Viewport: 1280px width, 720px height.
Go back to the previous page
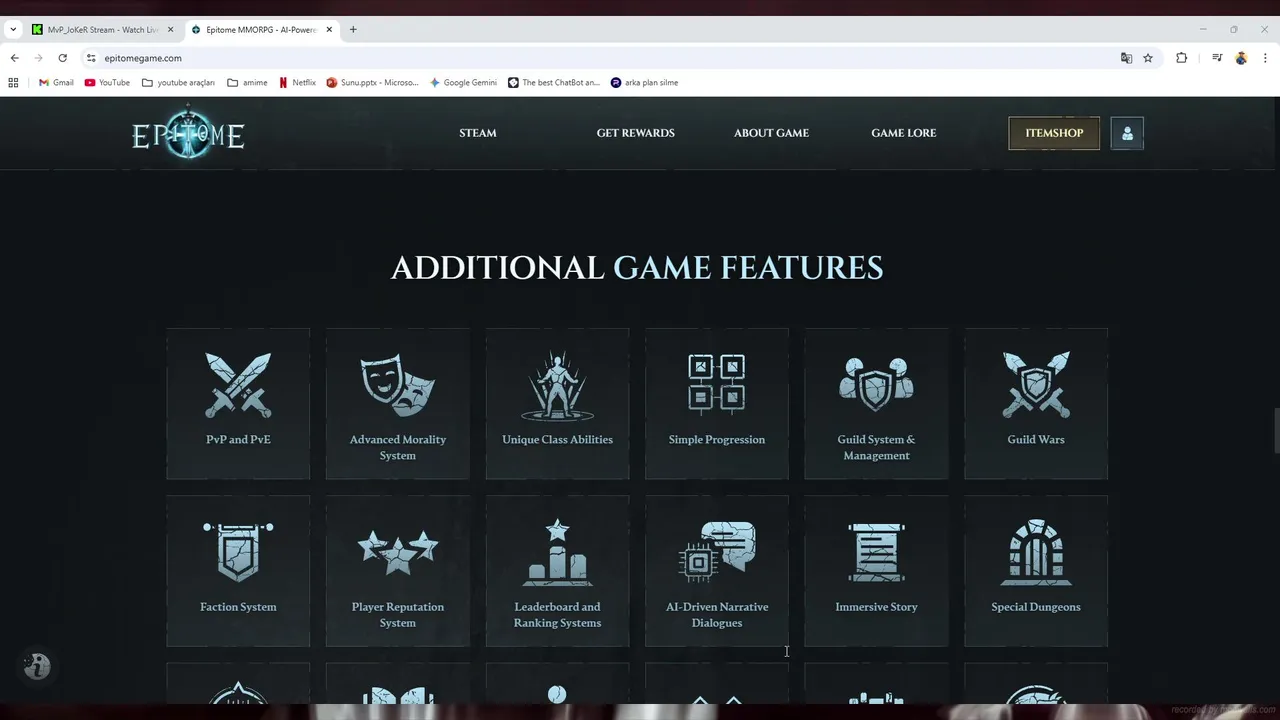(14, 58)
